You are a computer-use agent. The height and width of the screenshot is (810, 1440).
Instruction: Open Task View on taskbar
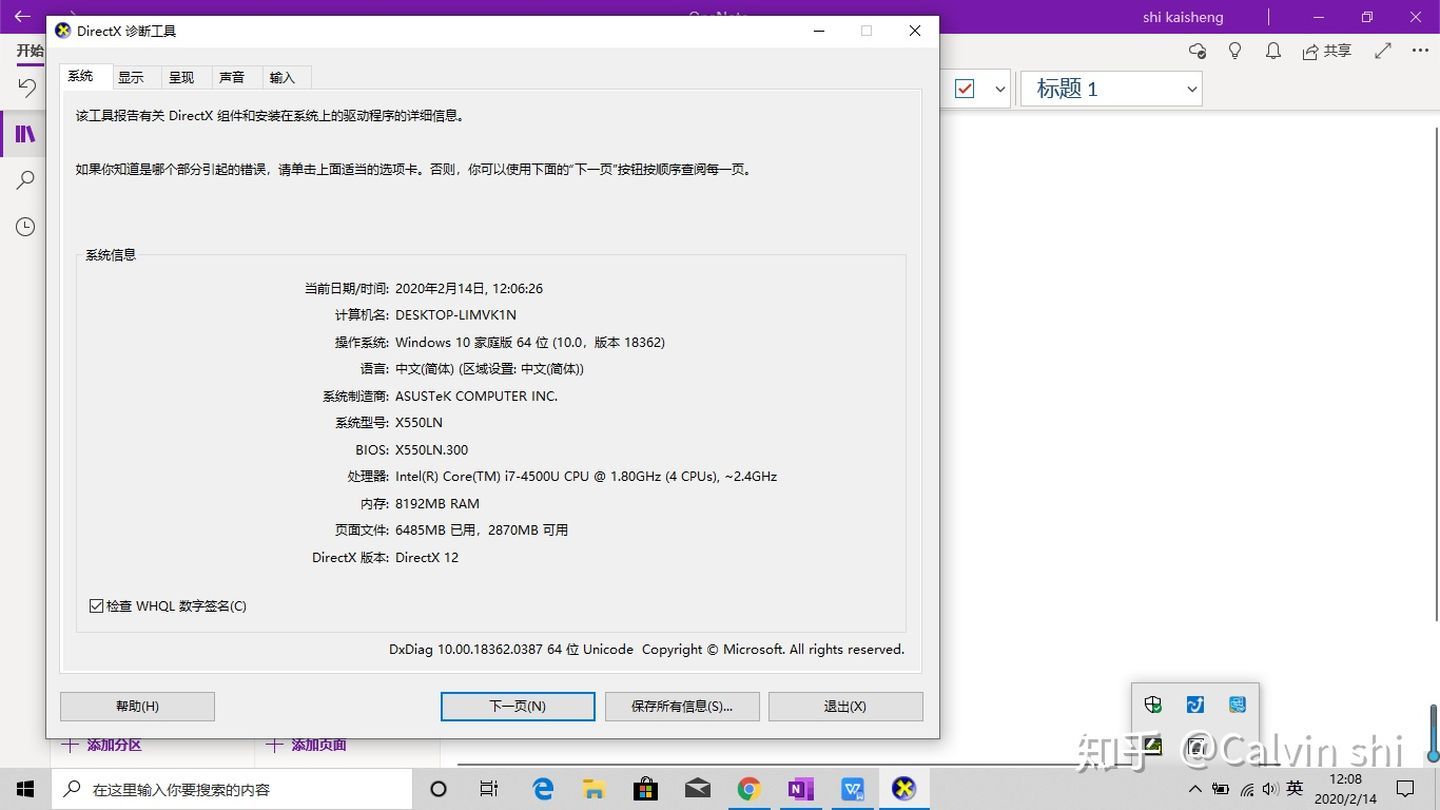tap(489, 789)
